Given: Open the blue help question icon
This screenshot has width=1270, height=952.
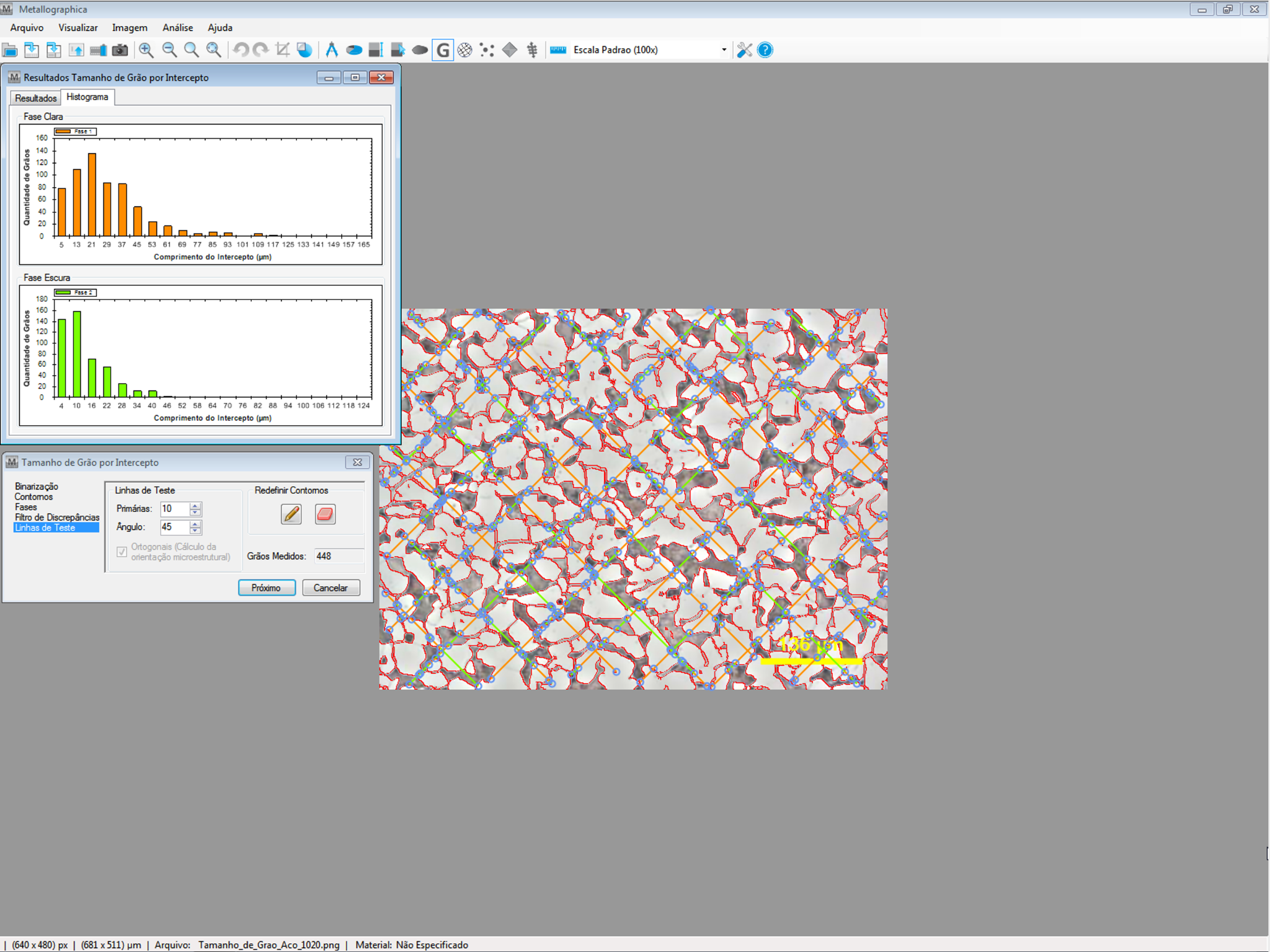Looking at the screenshot, I should tap(765, 50).
